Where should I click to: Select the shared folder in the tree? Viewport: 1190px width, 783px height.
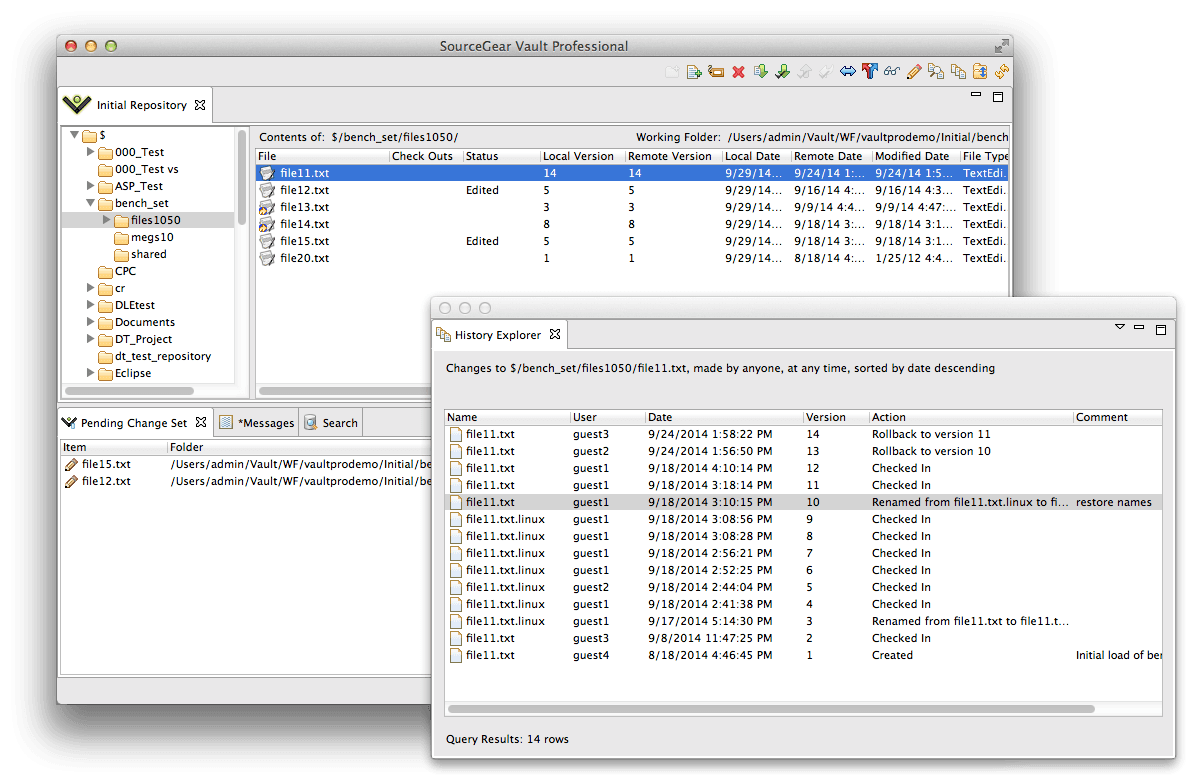pyautogui.click(x=140, y=254)
